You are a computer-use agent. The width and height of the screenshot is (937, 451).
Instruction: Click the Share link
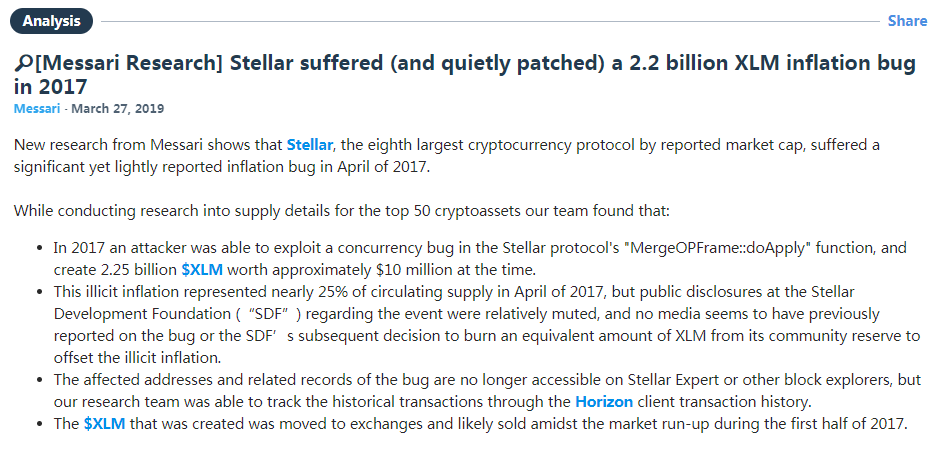(907, 21)
